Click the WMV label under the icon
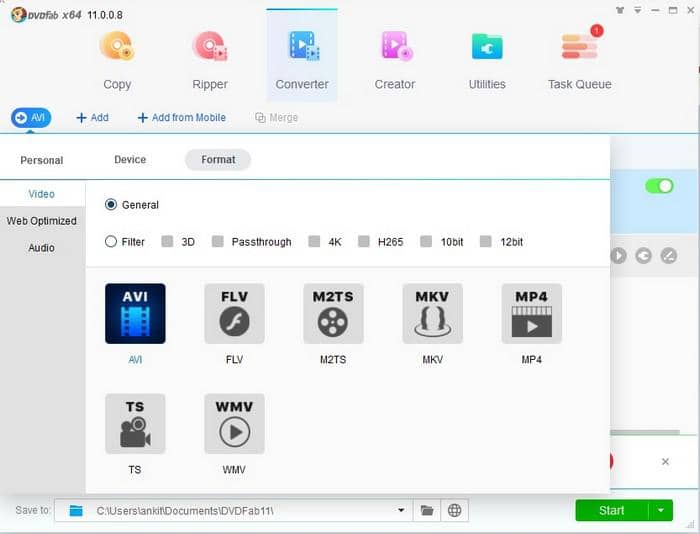The image size is (700, 534). coord(234,470)
